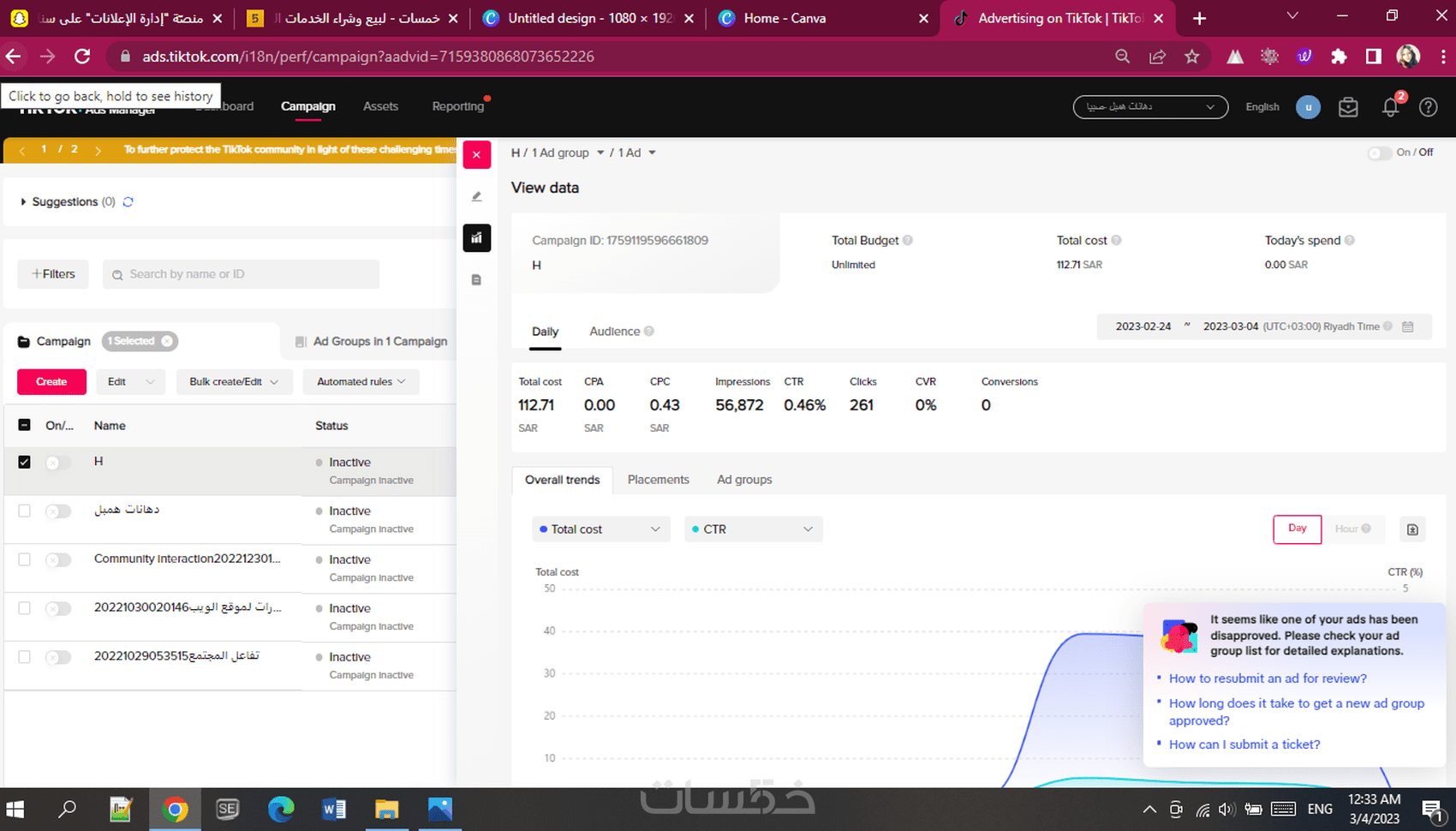Clear the 1 Selected campaign chip
The width and height of the screenshot is (1456, 831).
point(167,341)
